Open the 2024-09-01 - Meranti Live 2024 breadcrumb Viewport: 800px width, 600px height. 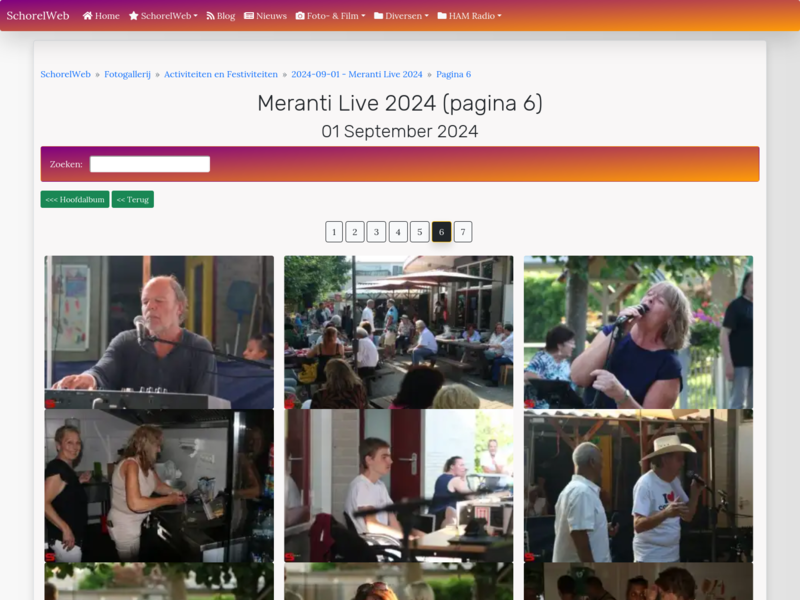(x=357, y=74)
